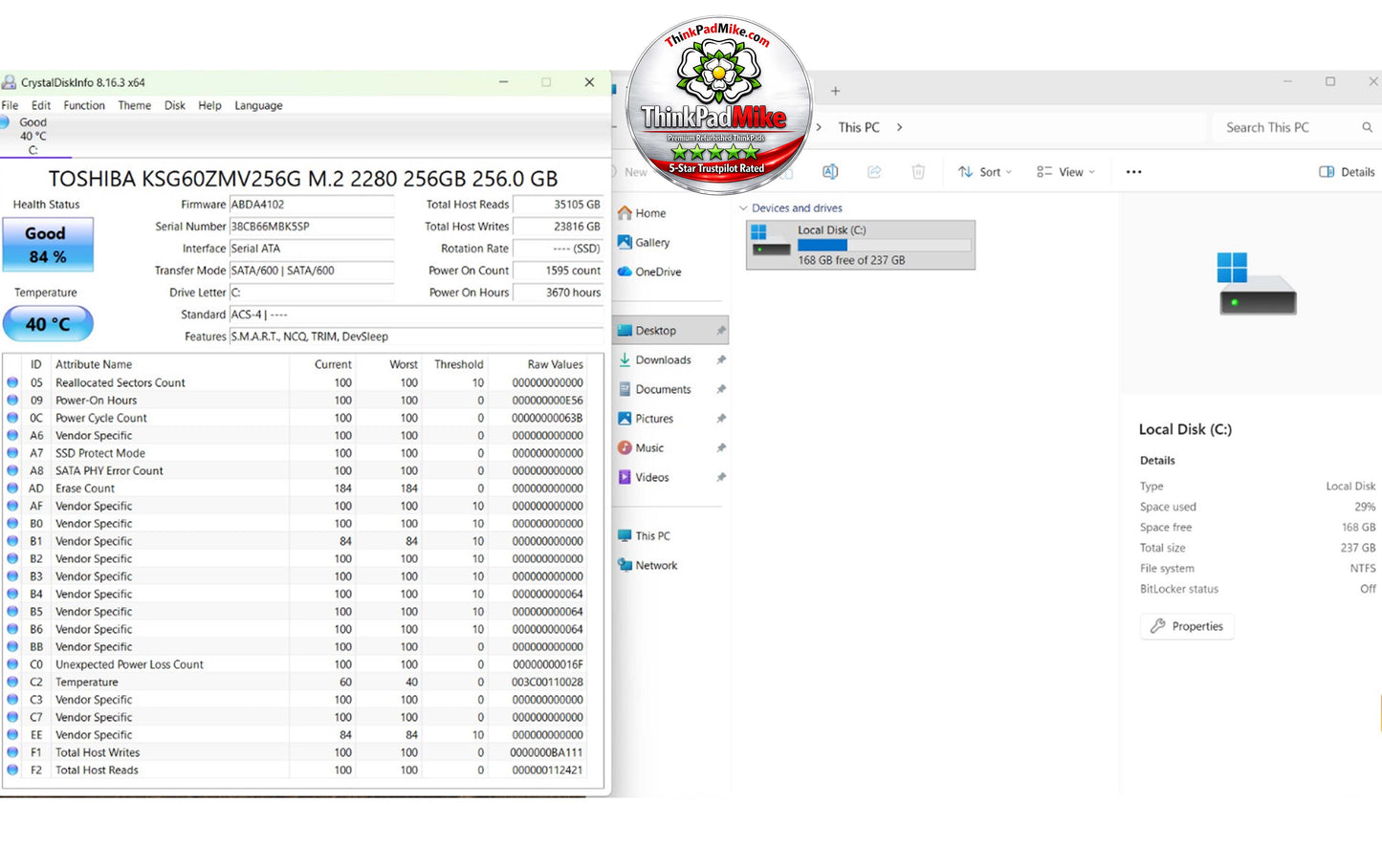Viewport: 1382px width, 868px height.
Task: Click the OneDrive cloud icon in sidebar
Action: (625, 271)
